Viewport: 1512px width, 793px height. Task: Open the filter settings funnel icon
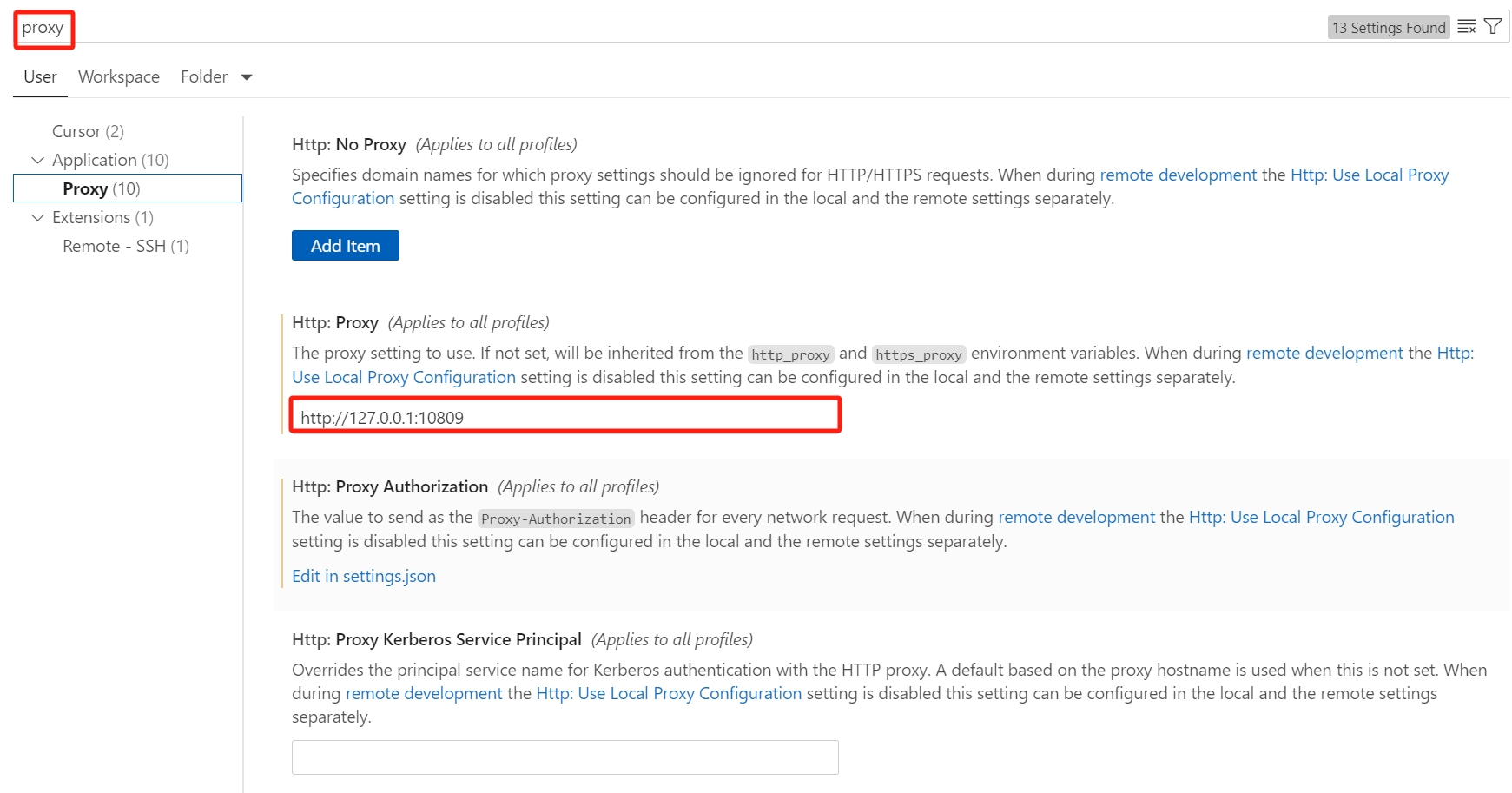(1493, 27)
